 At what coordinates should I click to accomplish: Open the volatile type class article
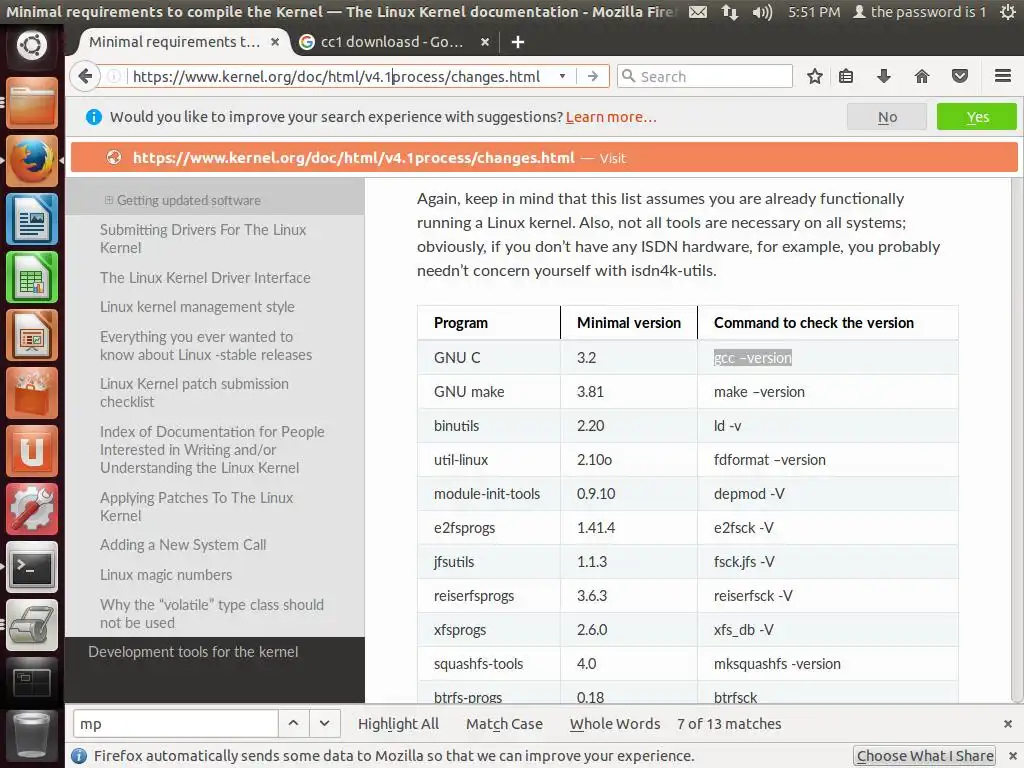click(x=212, y=613)
